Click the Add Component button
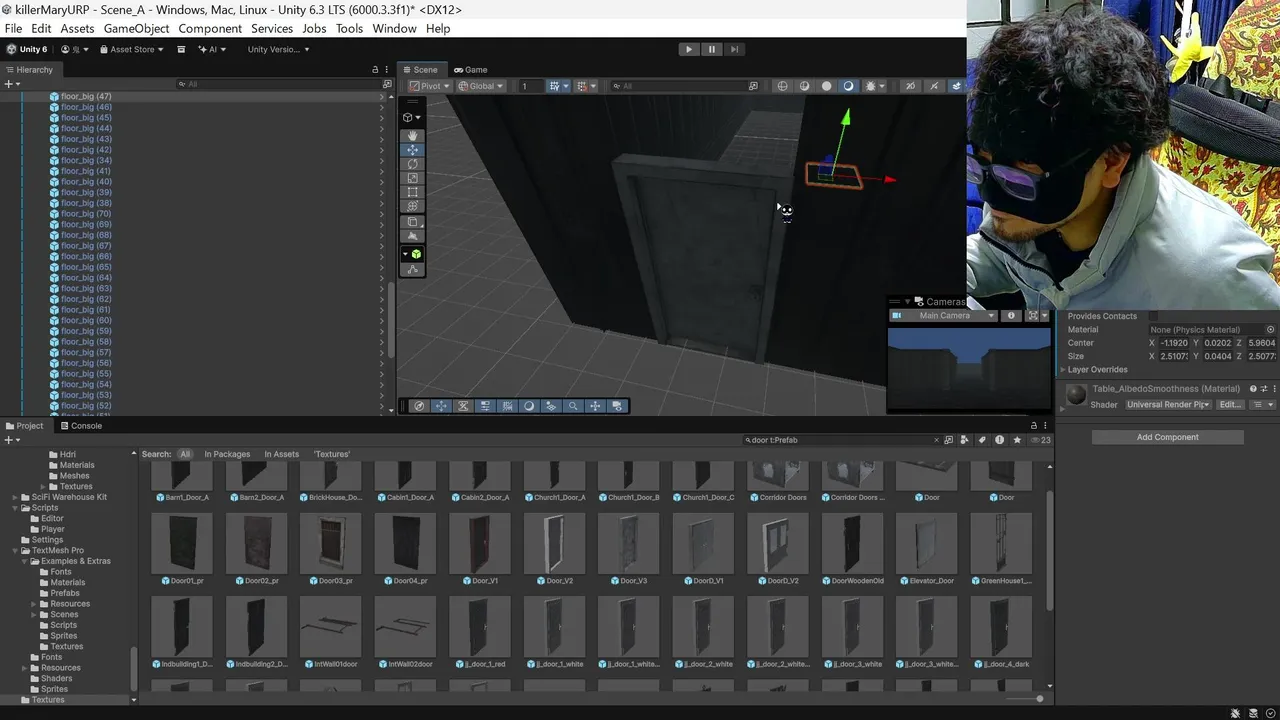This screenshot has width=1280, height=720. point(1167,437)
